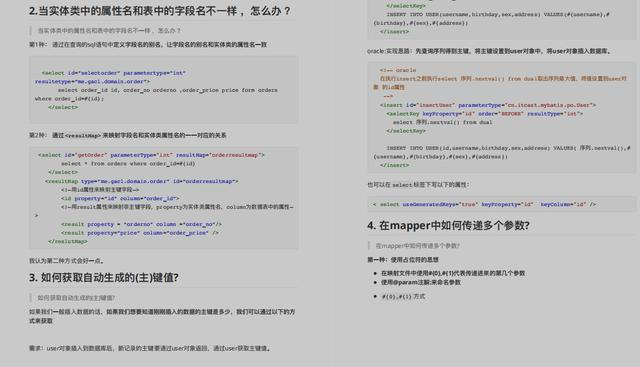Click the paragraph starting with "如果我们一般插入数据的话"
This screenshot has height=367, width=640.
point(162,316)
